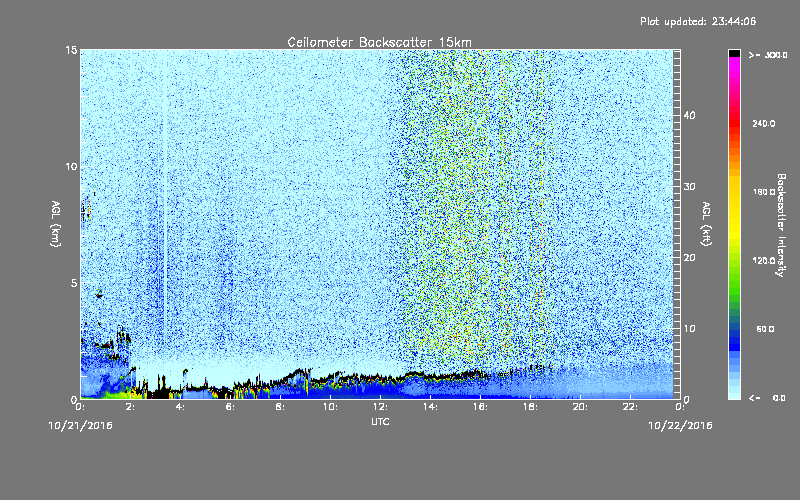
Task: Click the start date label 10/21/2016
Action: [81, 426]
